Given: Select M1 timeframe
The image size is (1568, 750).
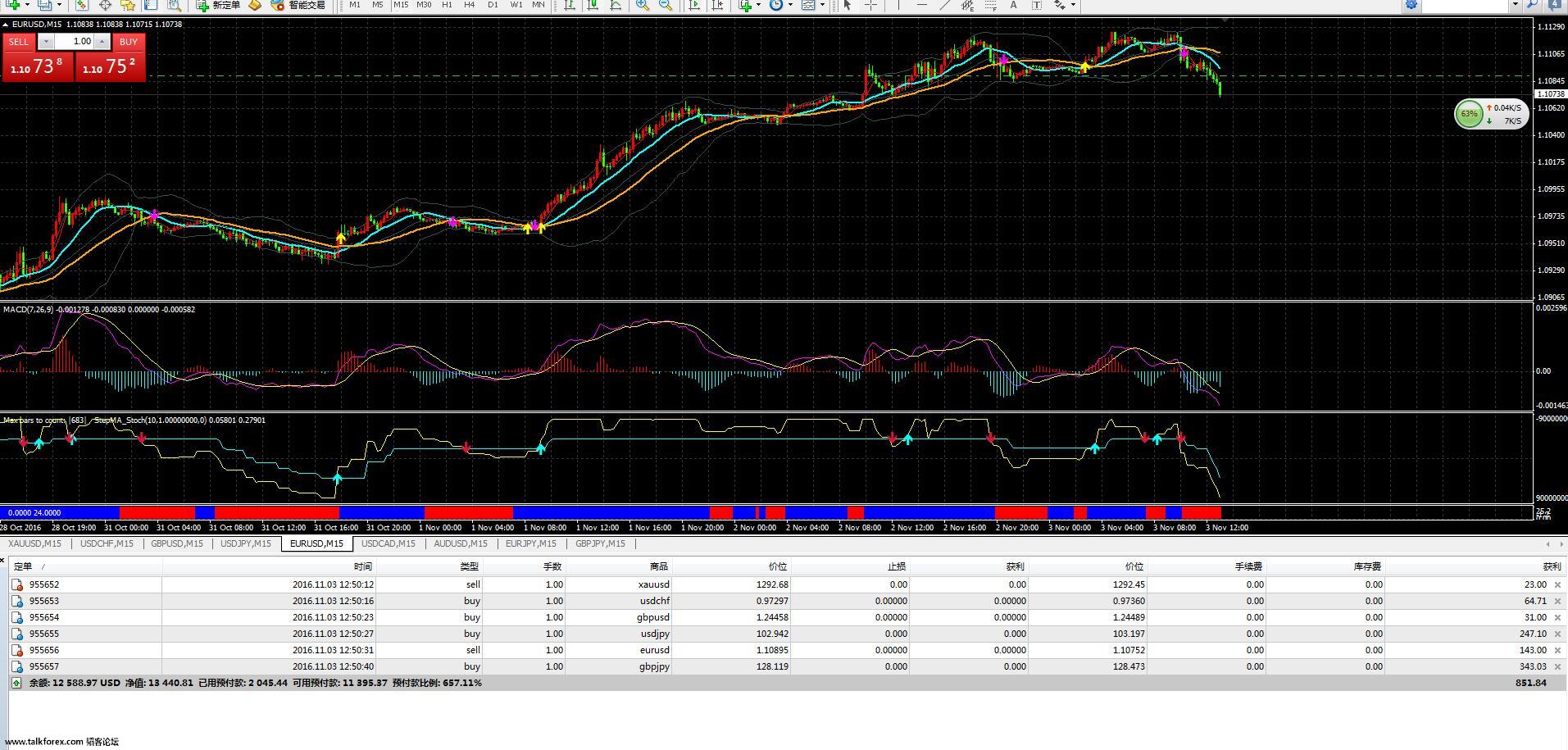Looking at the screenshot, I should (x=354, y=4).
